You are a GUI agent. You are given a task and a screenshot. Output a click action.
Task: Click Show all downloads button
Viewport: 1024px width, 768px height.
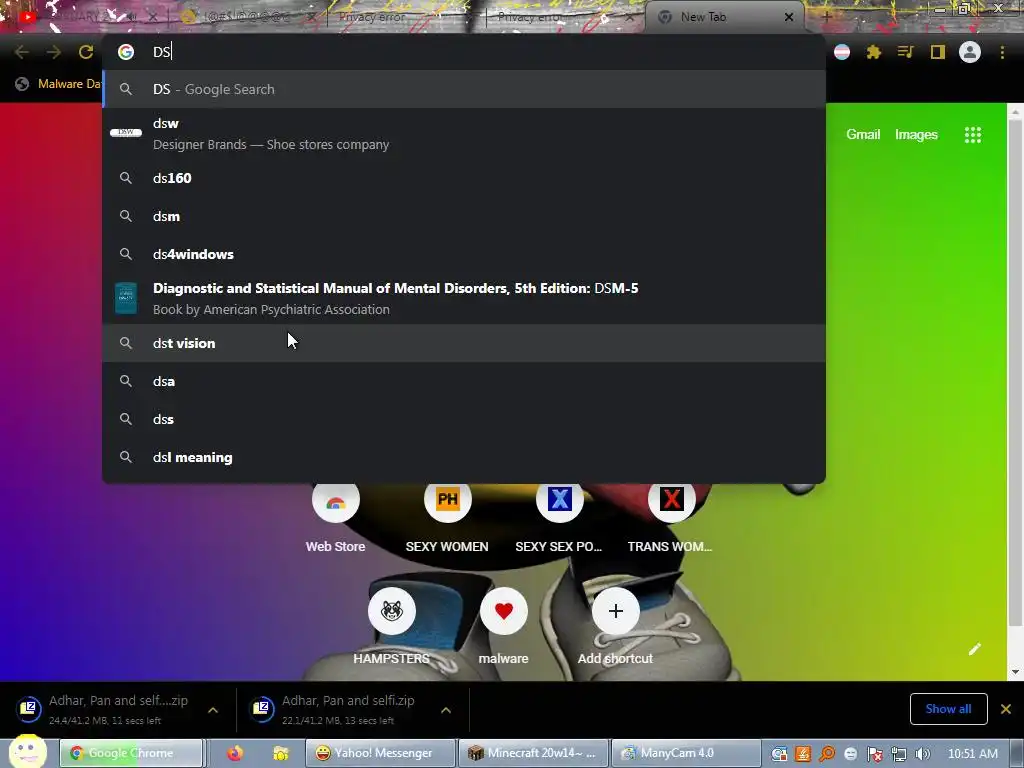(948, 709)
